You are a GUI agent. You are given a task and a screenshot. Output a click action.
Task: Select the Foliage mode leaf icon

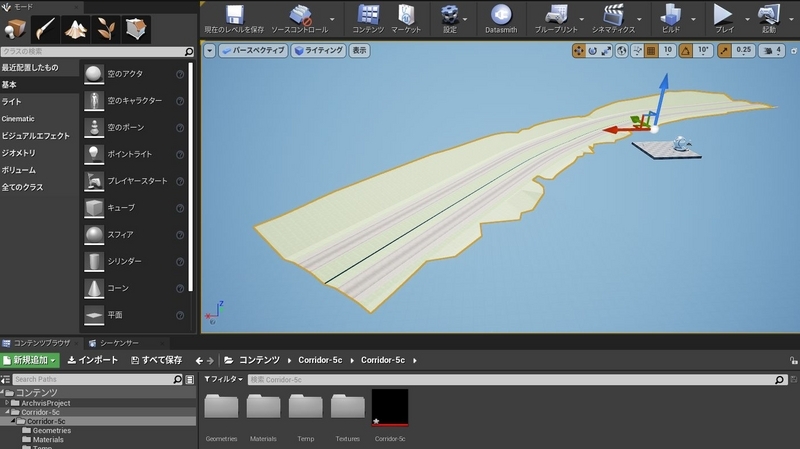tap(106, 29)
